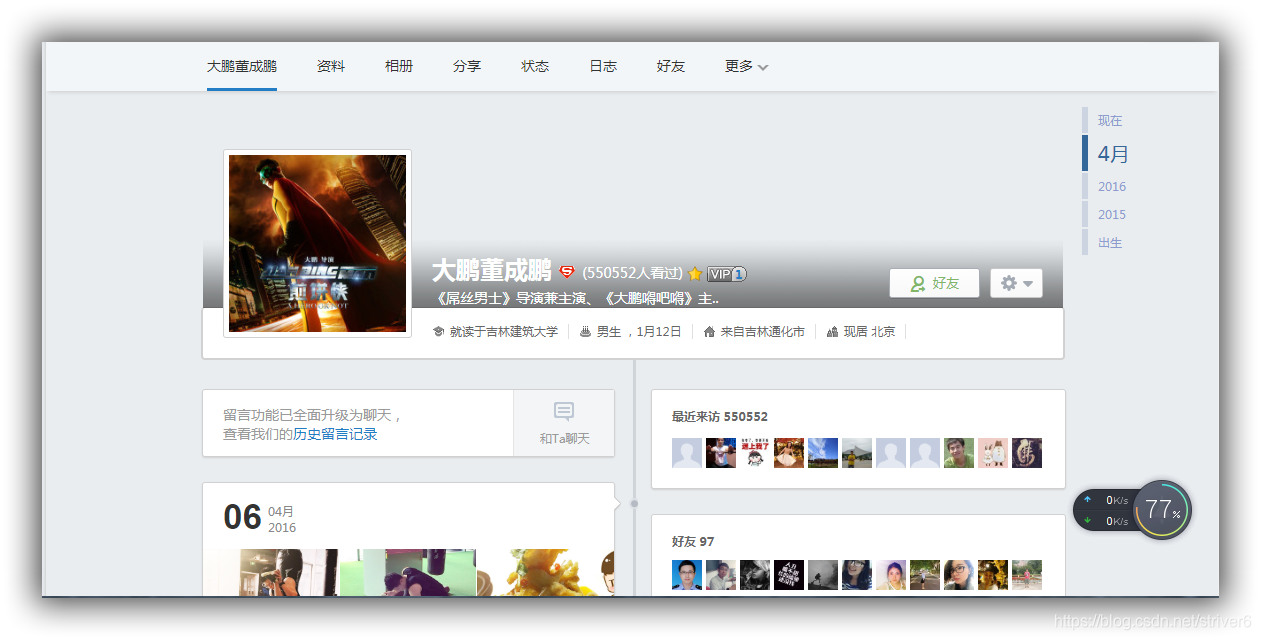This screenshot has width=1261, height=640.
Task: Click the chat bubble icon above 和Ta聊天
Action: [x=564, y=411]
